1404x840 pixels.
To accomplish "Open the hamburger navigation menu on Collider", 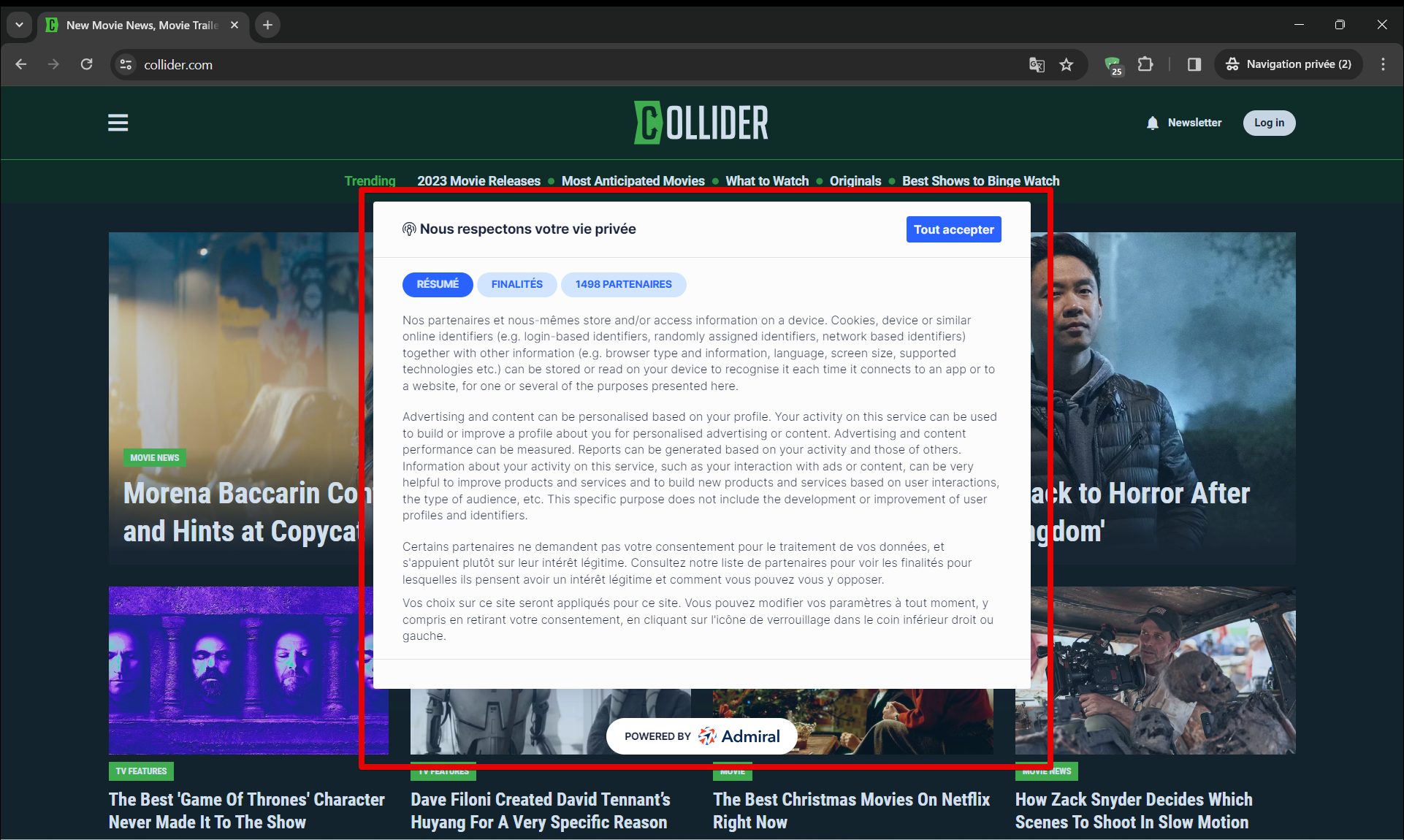I will [x=118, y=123].
